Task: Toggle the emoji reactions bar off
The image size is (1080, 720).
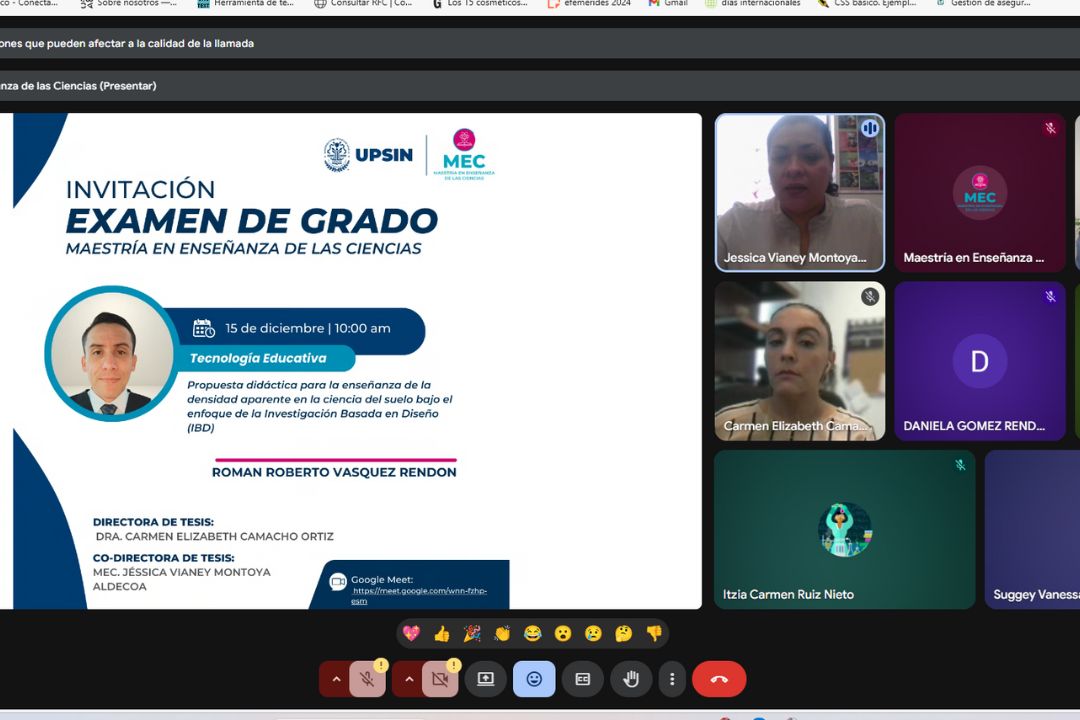Action: (x=534, y=679)
